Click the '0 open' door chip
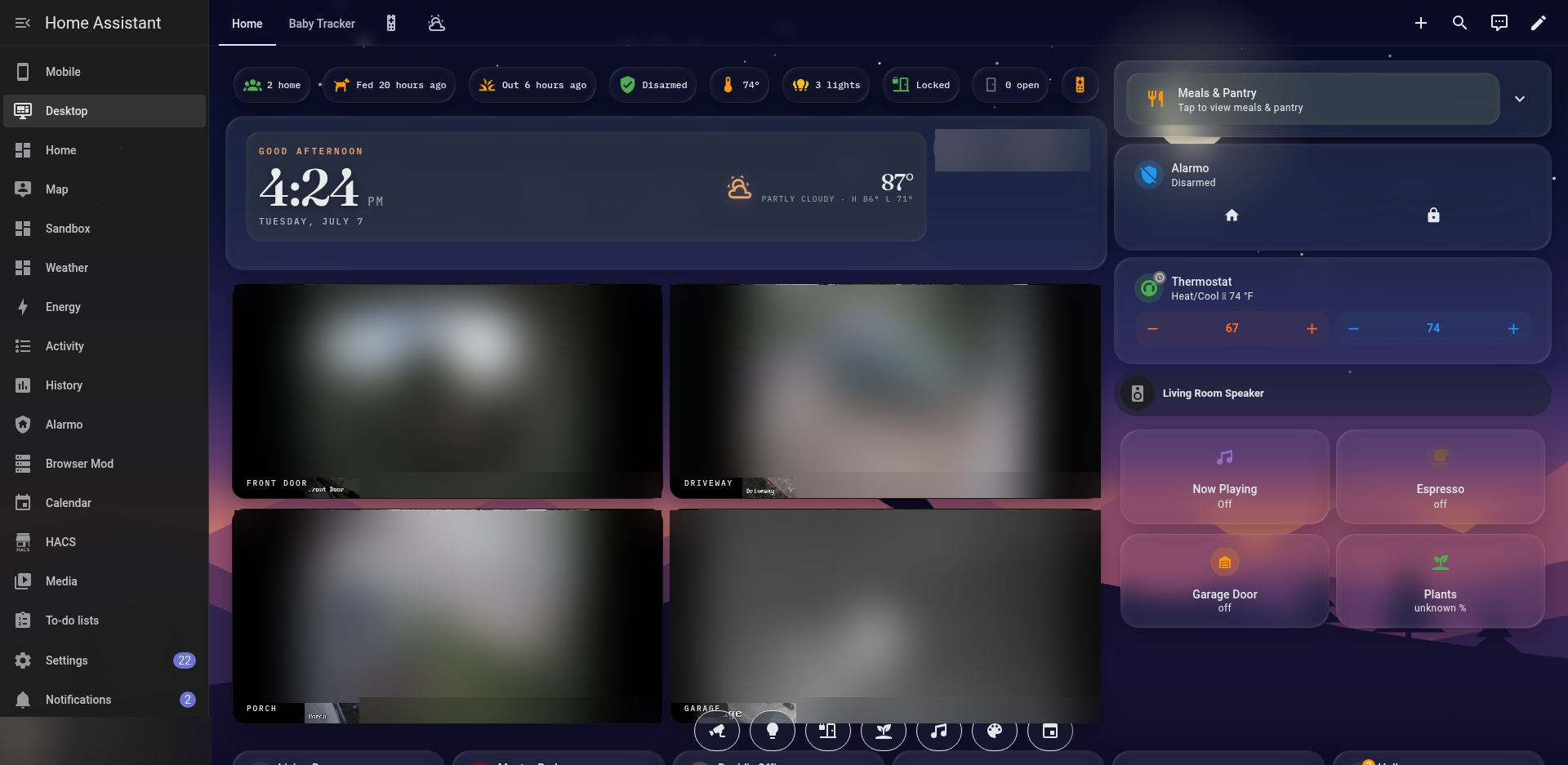The height and width of the screenshot is (765, 1568). tap(1011, 85)
